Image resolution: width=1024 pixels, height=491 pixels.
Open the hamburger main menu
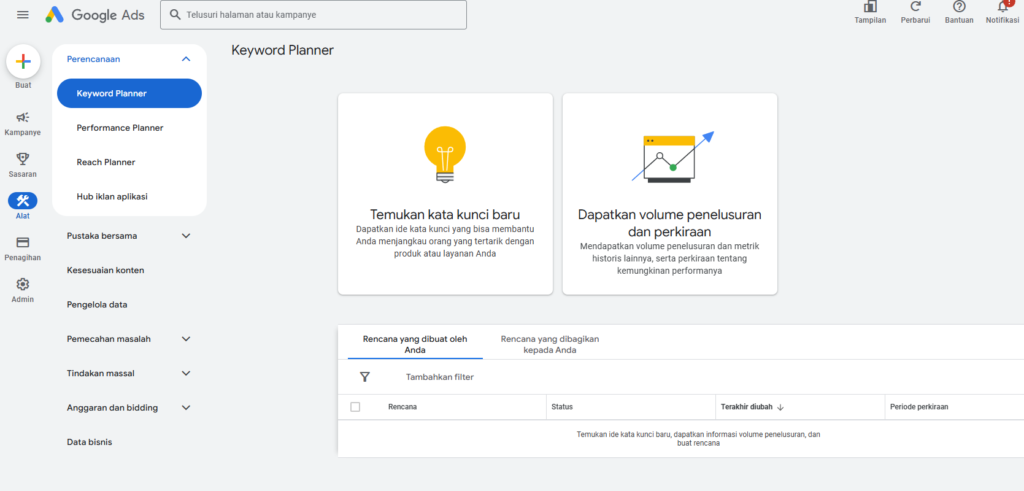click(x=23, y=14)
